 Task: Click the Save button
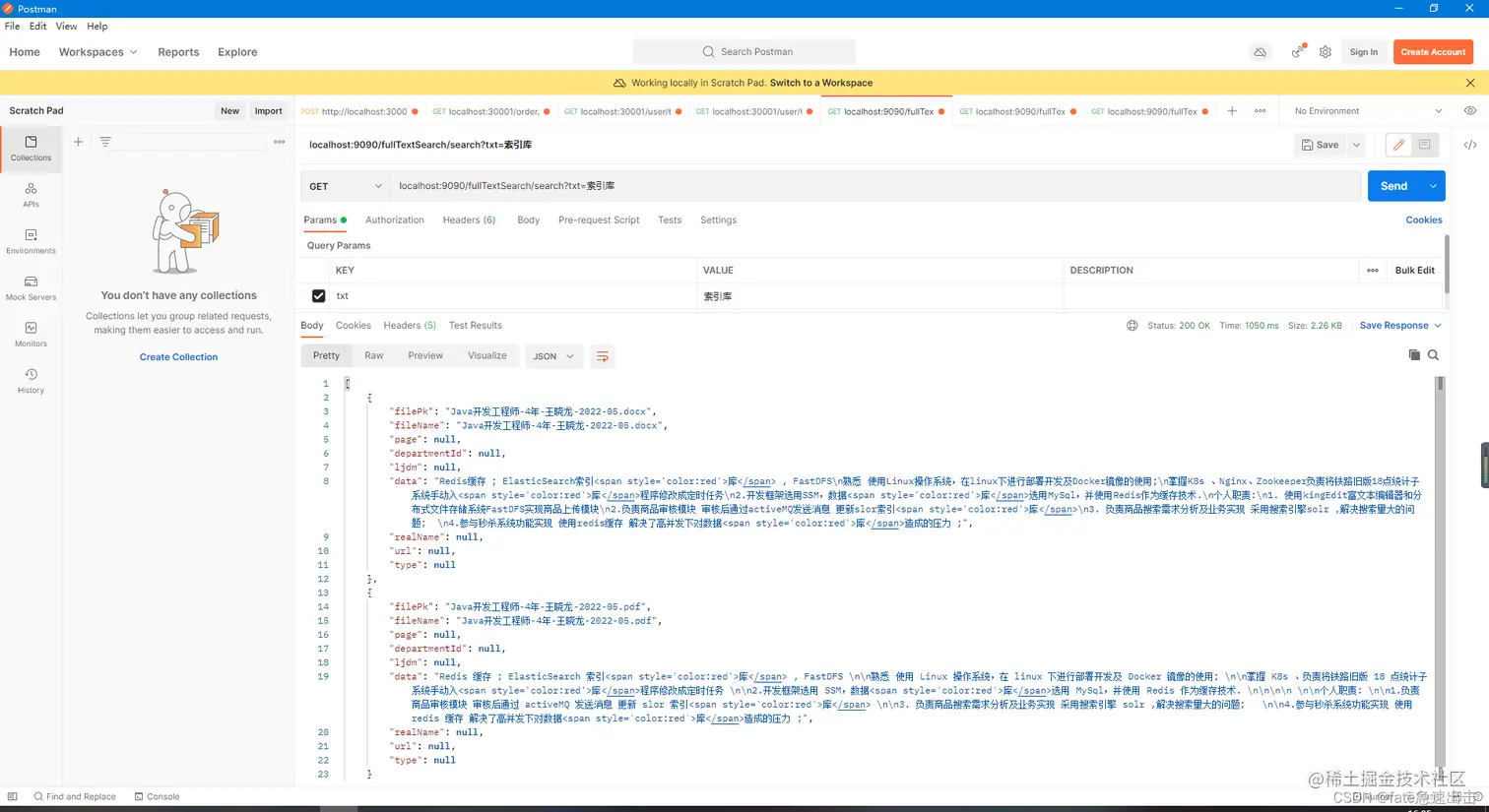(x=1320, y=145)
